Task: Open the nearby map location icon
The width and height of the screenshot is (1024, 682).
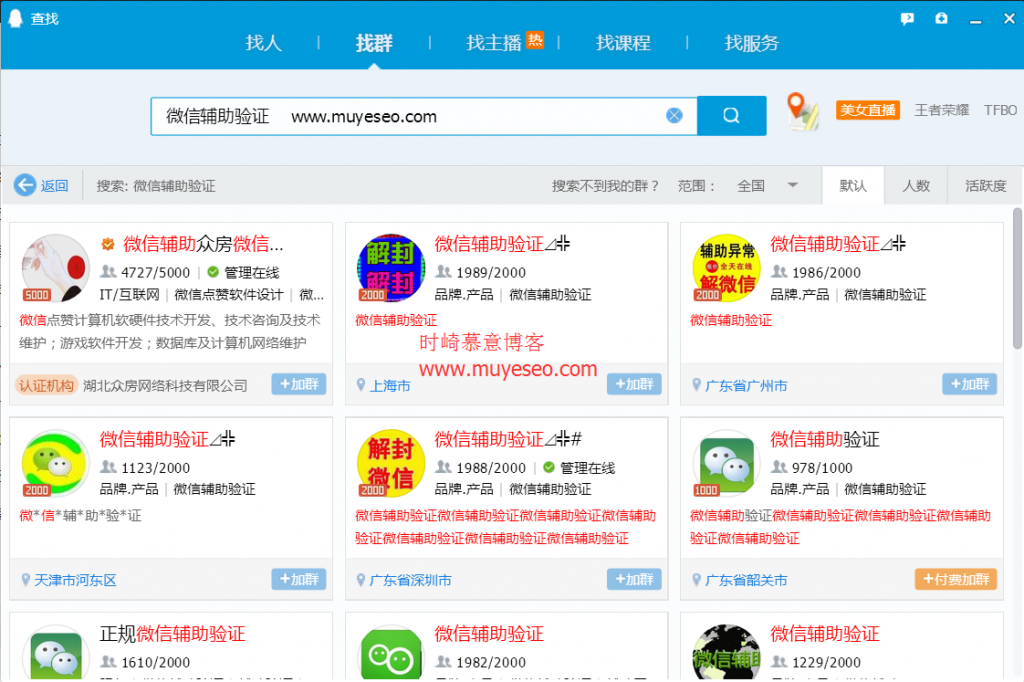Action: 802,111
